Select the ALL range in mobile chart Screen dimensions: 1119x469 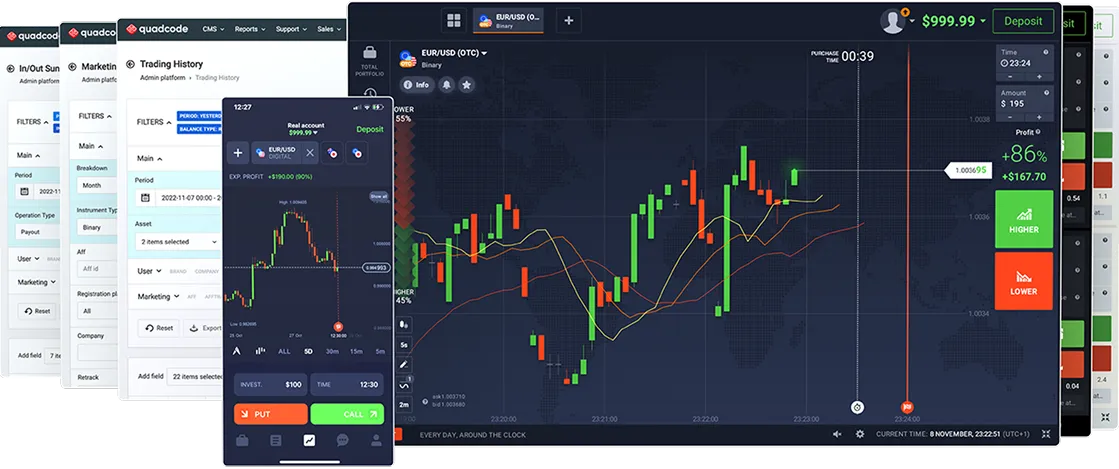(x=284, y=351)
